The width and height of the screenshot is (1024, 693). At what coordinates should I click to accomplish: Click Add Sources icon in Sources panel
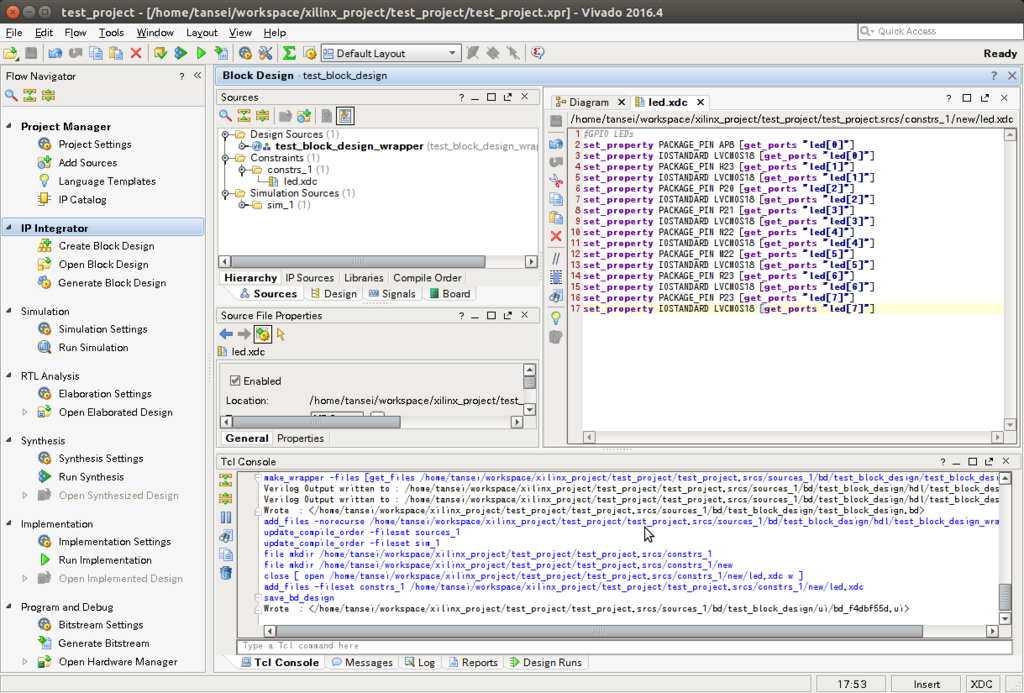pos(304,116)
